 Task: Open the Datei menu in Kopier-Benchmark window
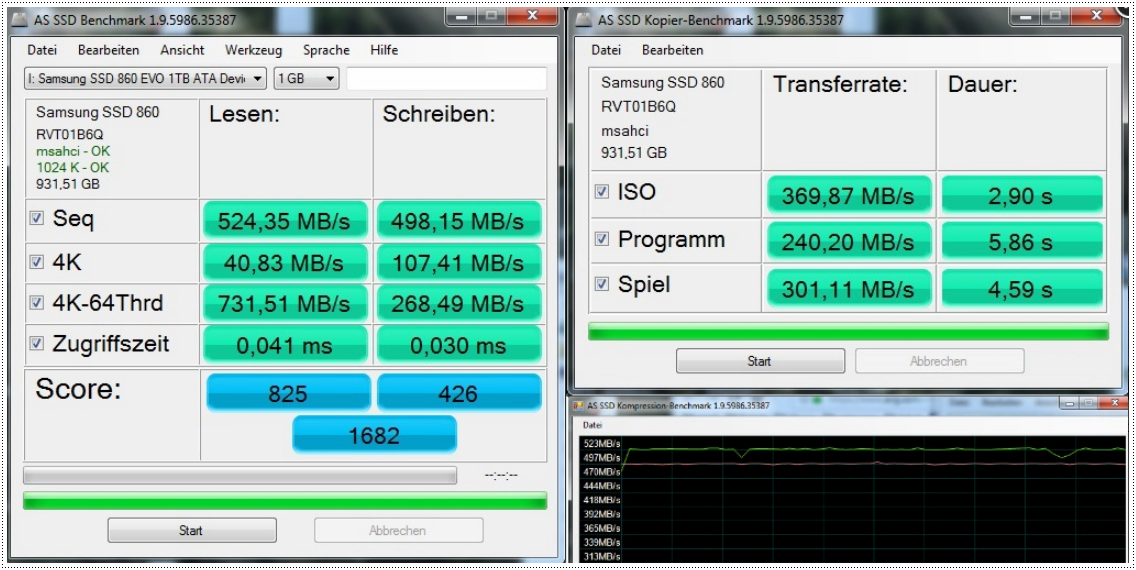(606, 50)
